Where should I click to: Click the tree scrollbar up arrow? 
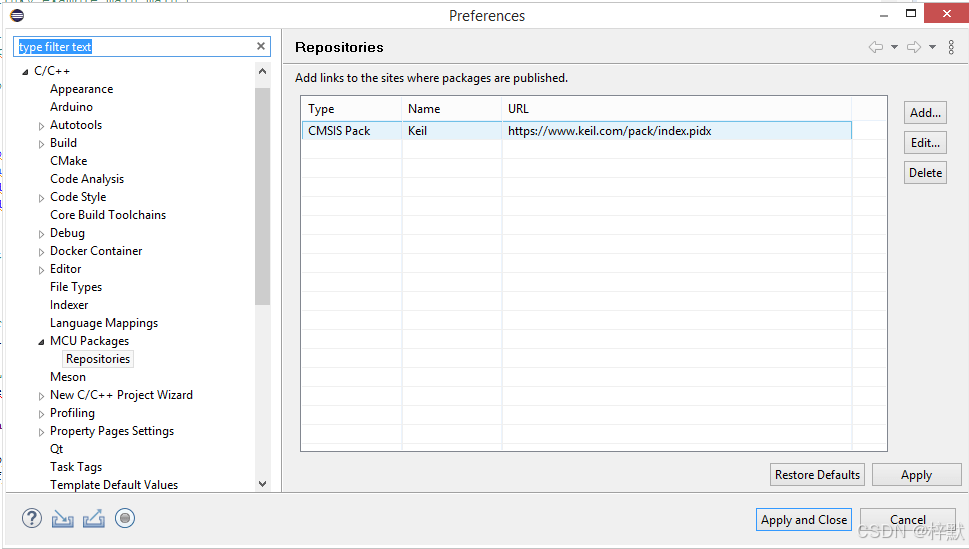(x=263, y=72)
